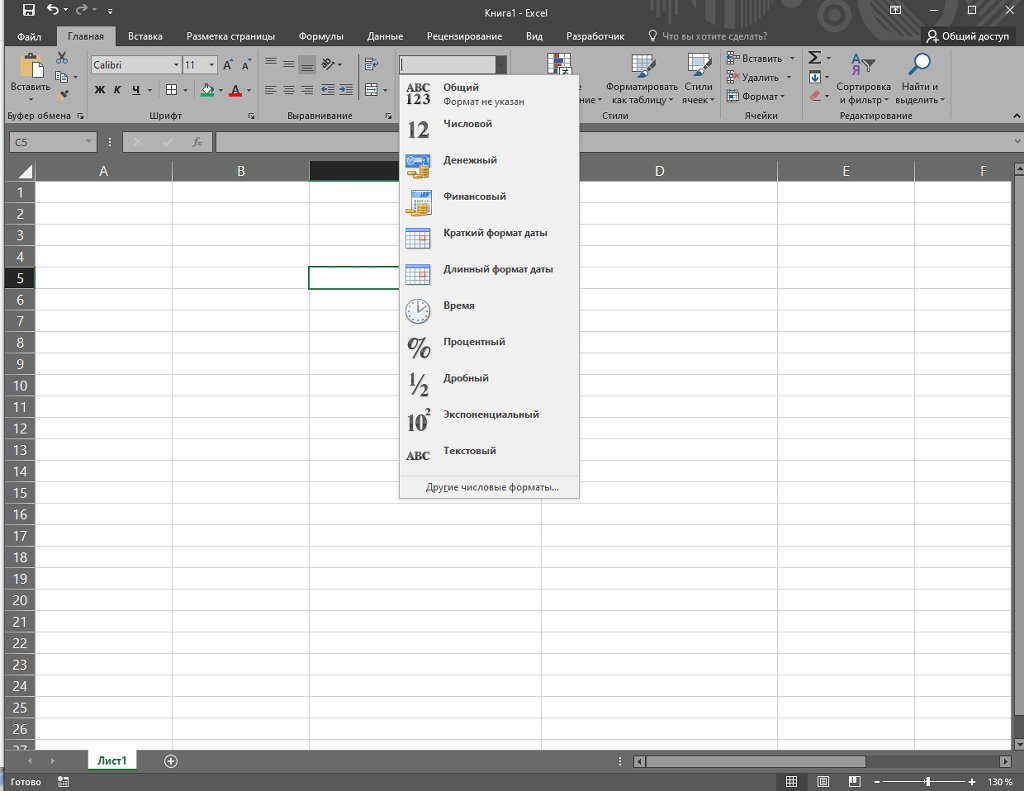Open the font size 11 dropdown
Viewport: 1024px width, 791px height.
[x=212, y=65]
